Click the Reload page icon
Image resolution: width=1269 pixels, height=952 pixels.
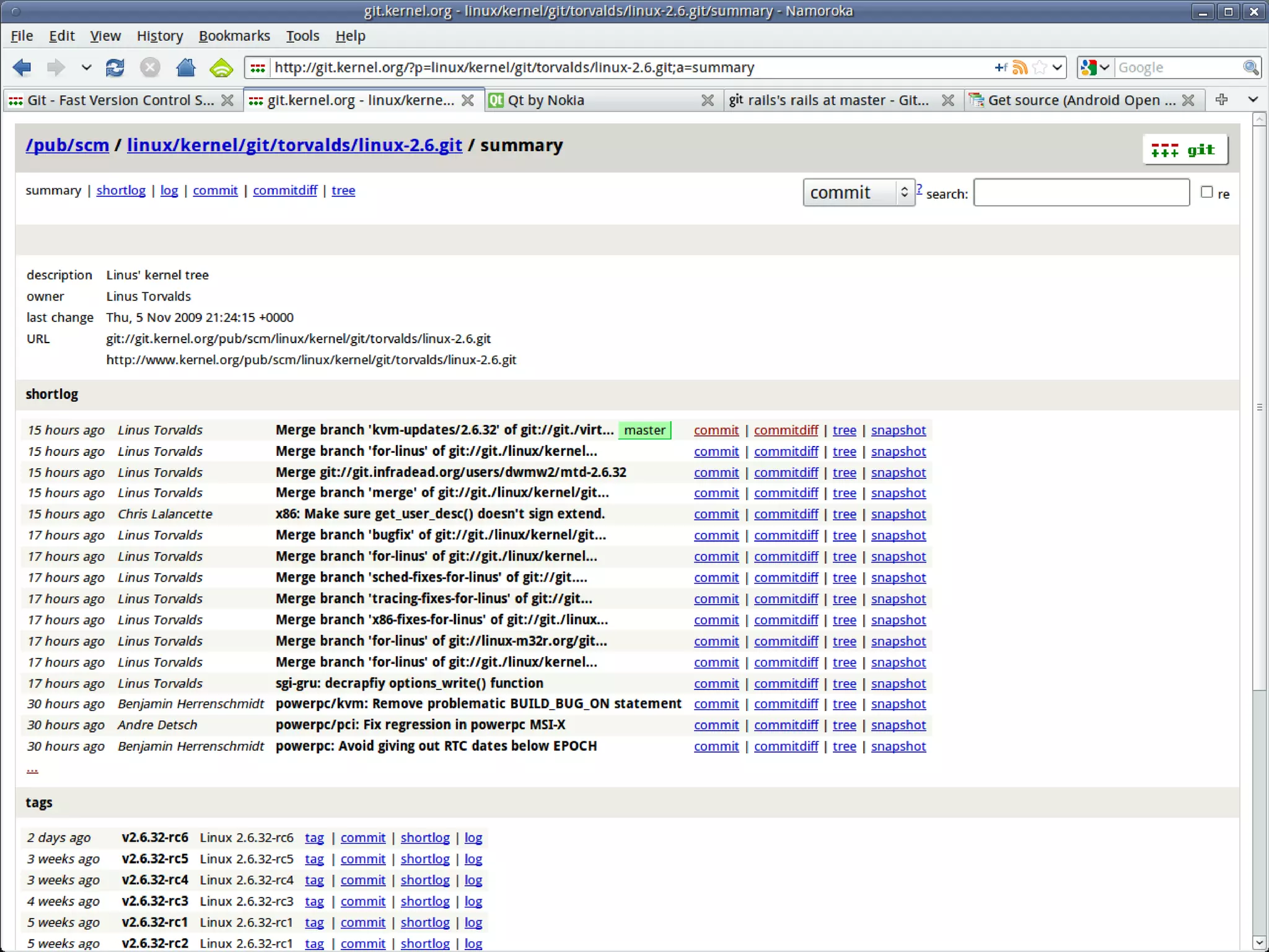click(115, 68)
